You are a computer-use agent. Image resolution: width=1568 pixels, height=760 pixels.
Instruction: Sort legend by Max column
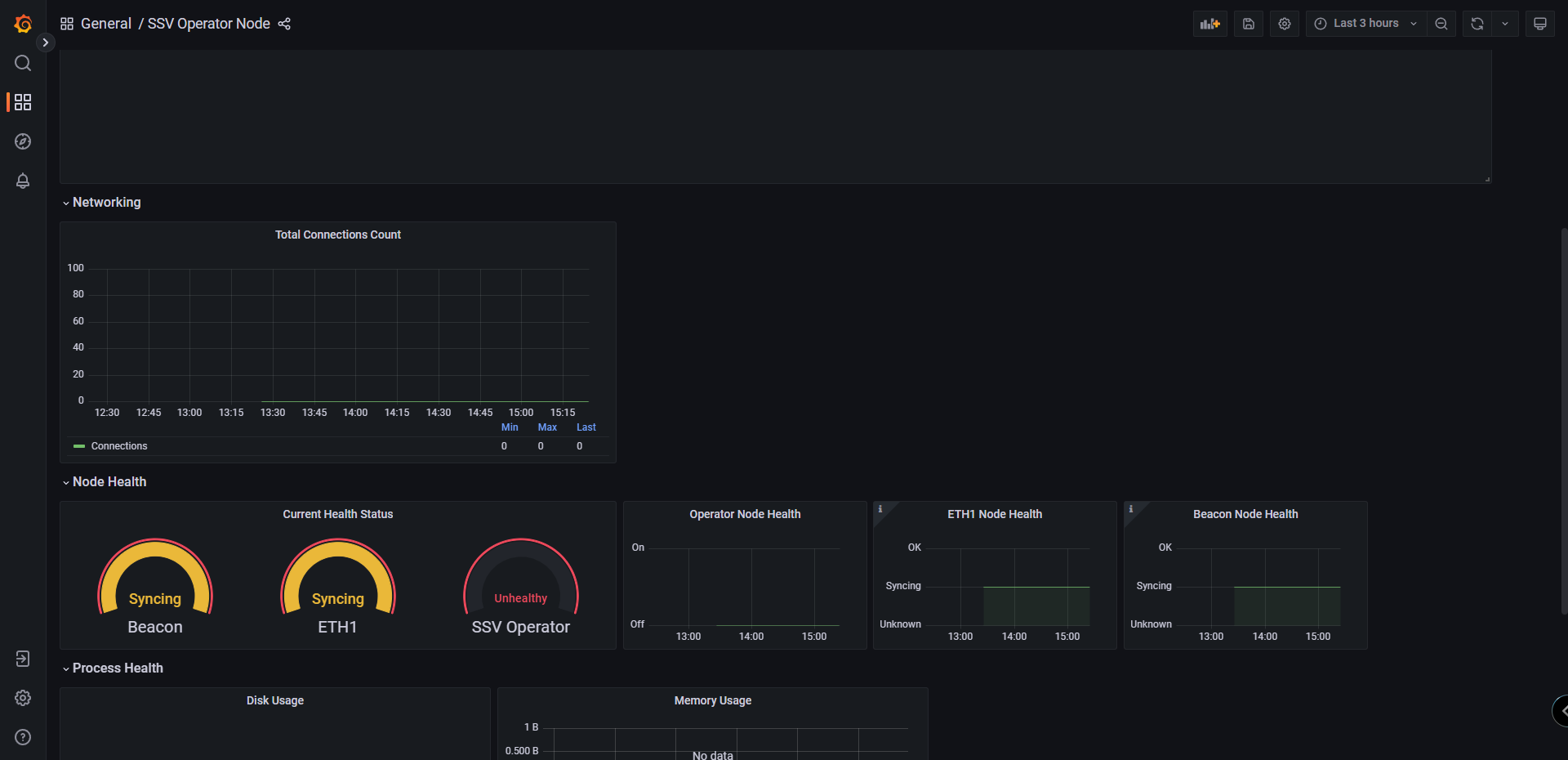547,427
